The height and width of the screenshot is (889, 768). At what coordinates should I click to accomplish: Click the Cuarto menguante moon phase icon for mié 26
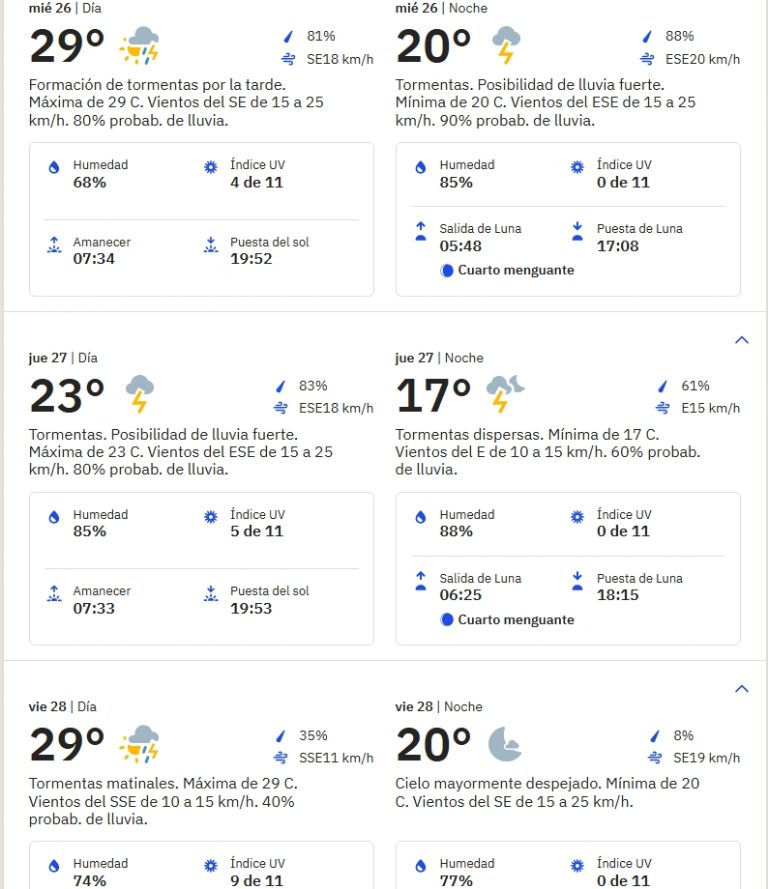click(448, 270)
